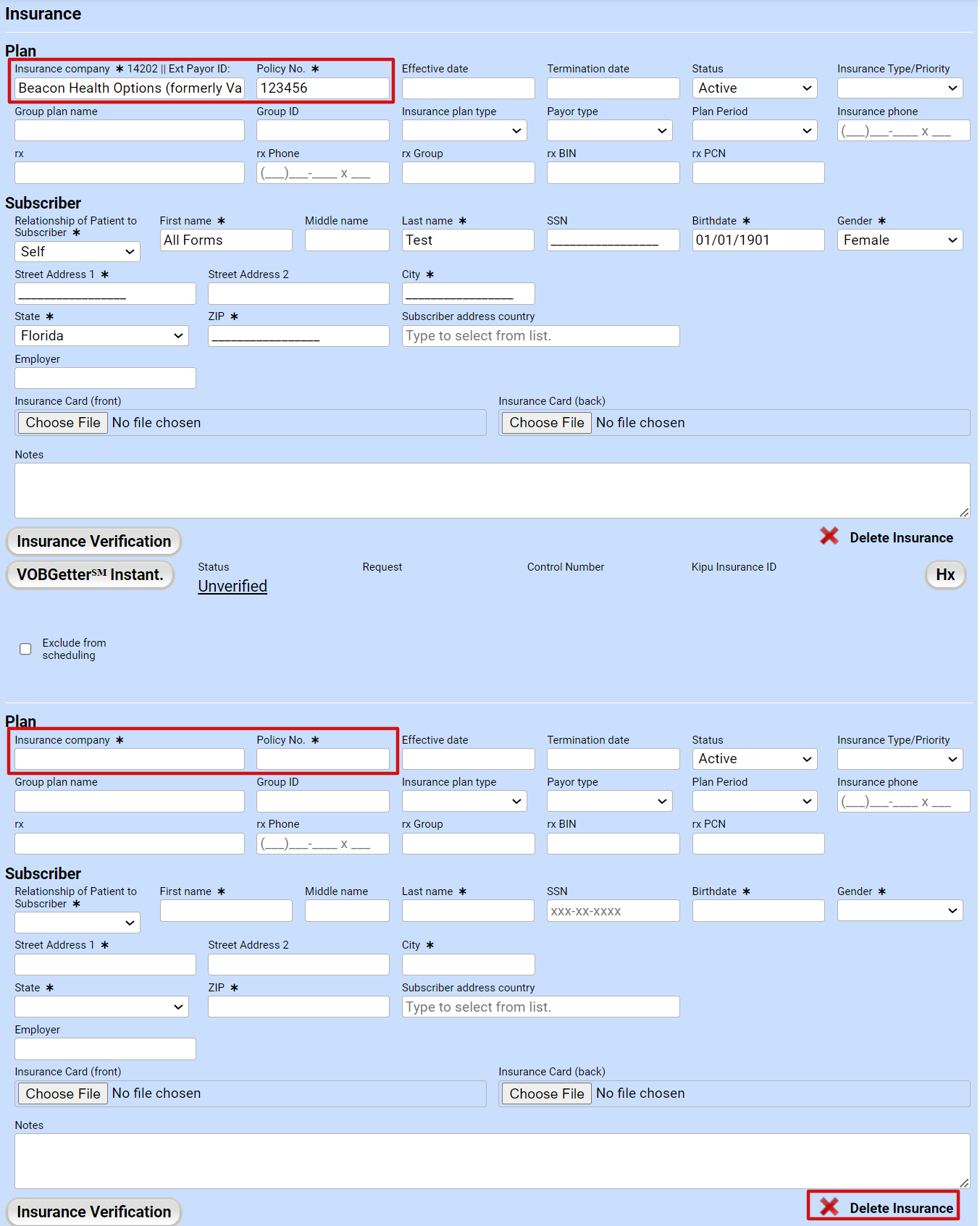This screenshot has width=980, height=1226.
Task: Open the Unverified status link
Action: [233, 587]
